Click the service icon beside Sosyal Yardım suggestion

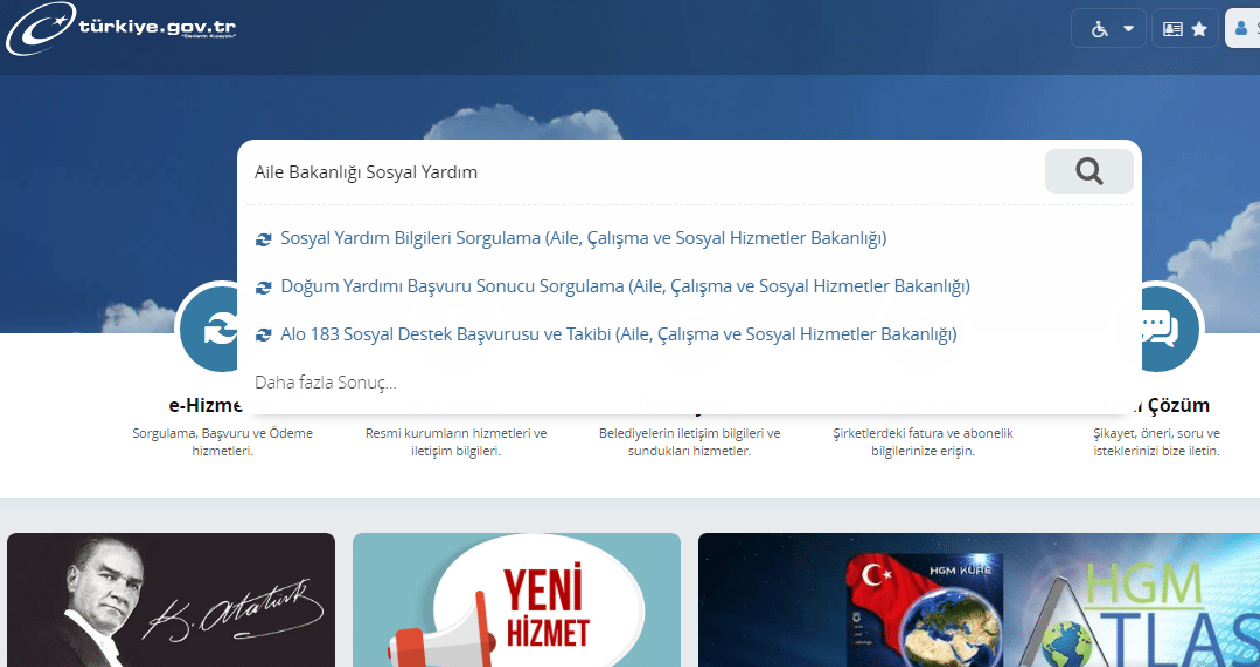coord(263,238)
